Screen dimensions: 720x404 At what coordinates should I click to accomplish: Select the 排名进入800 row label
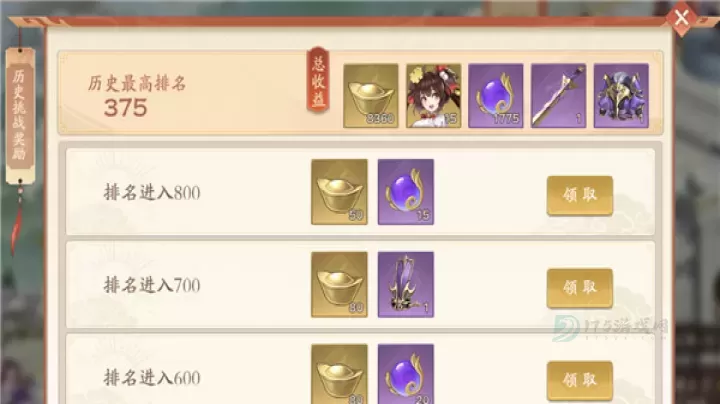(x=152, y=192)
